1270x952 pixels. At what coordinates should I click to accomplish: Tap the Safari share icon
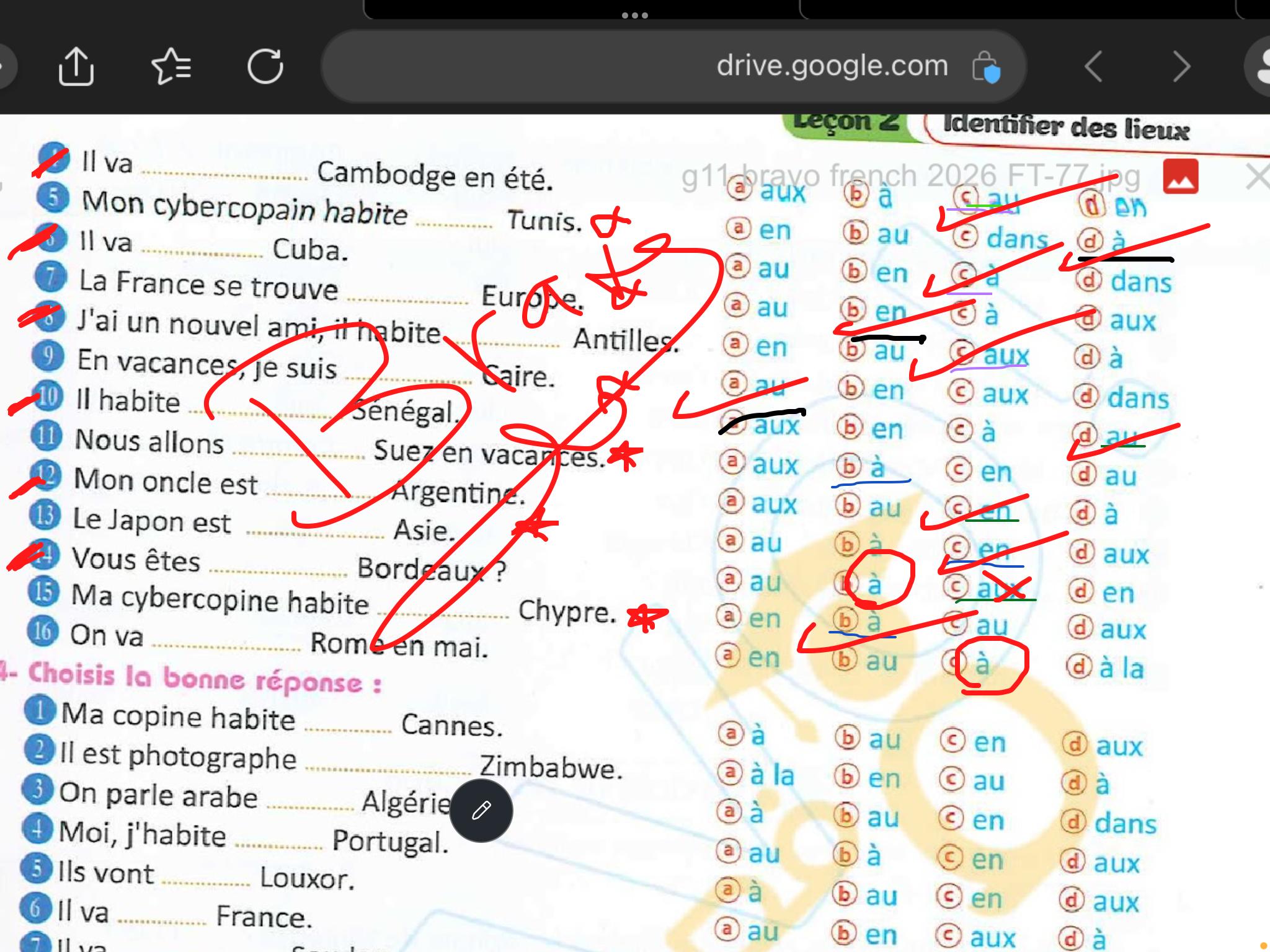click(x=76, y=66)
